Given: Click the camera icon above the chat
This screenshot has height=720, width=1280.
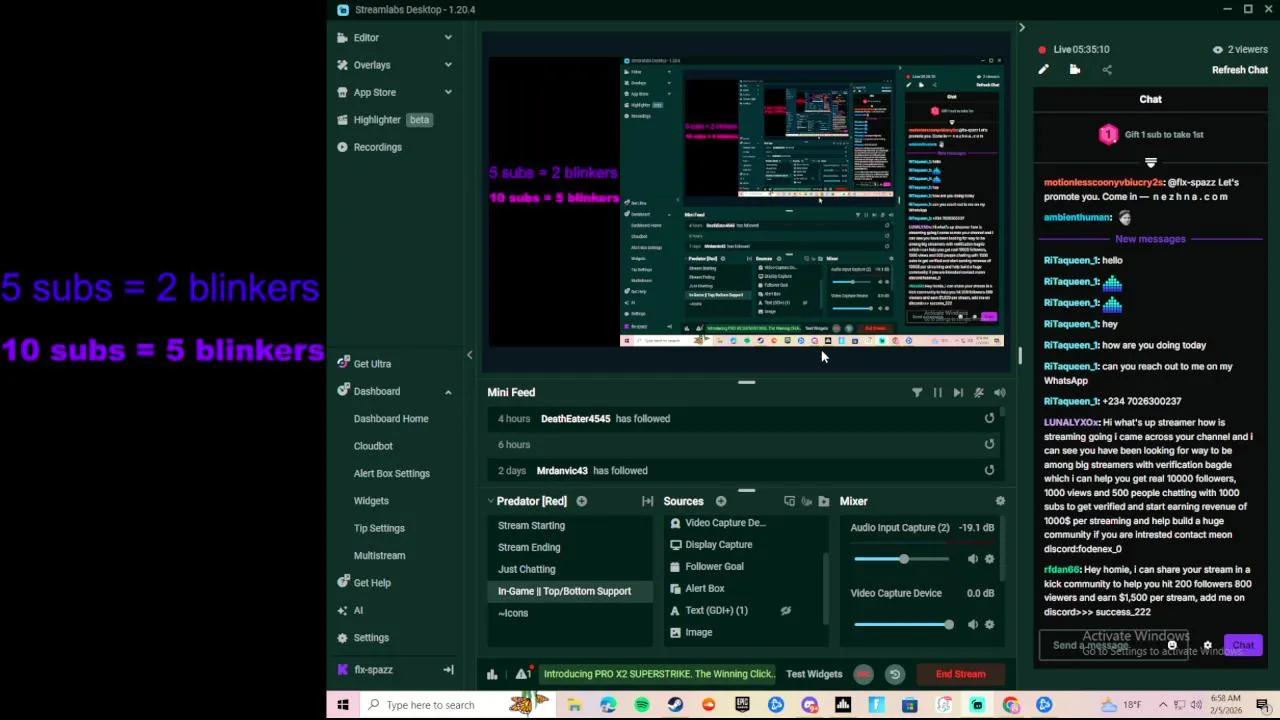Looking at the screenshot, I should click(x=1075, y=70).
